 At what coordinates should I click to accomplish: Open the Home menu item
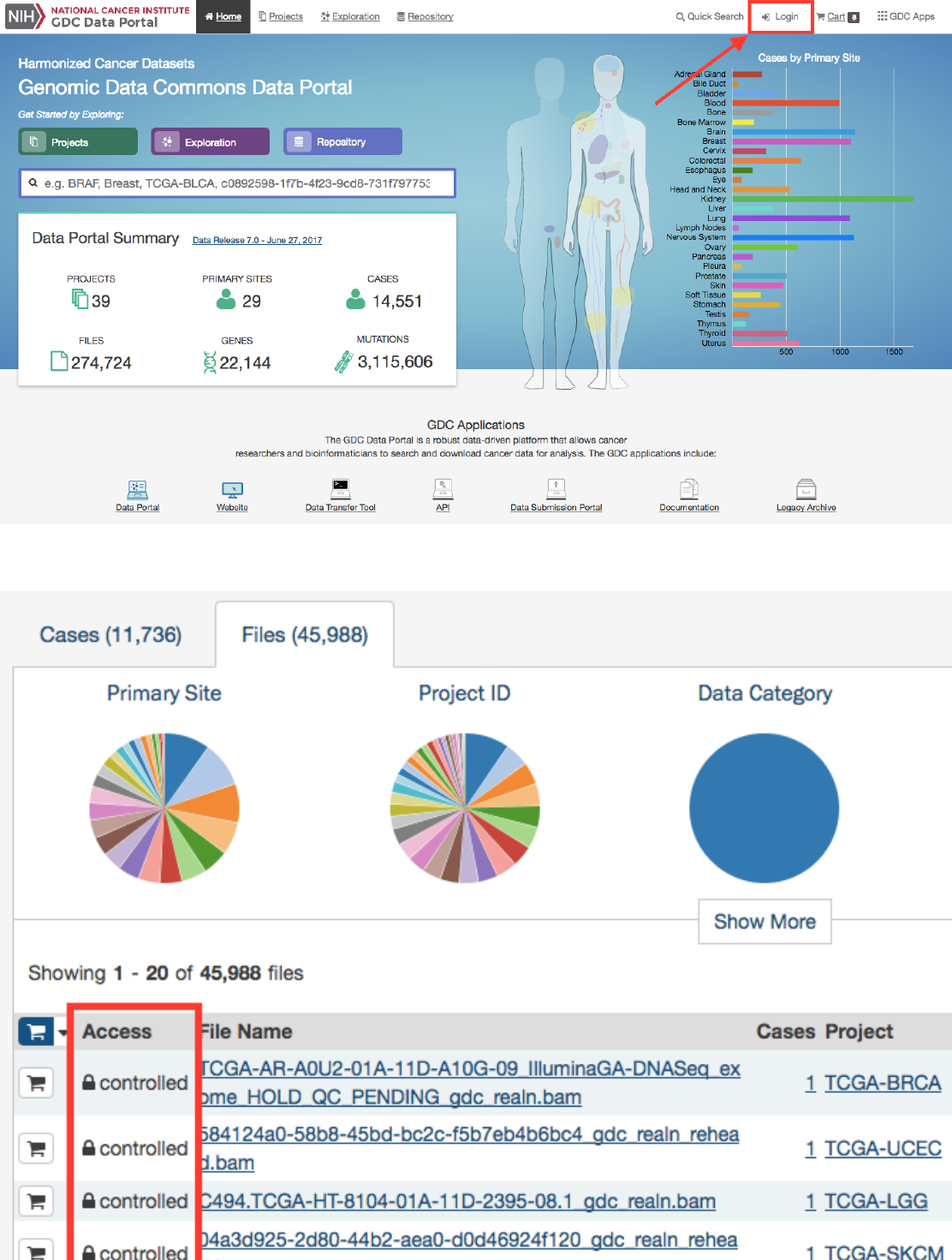(223, 16)
